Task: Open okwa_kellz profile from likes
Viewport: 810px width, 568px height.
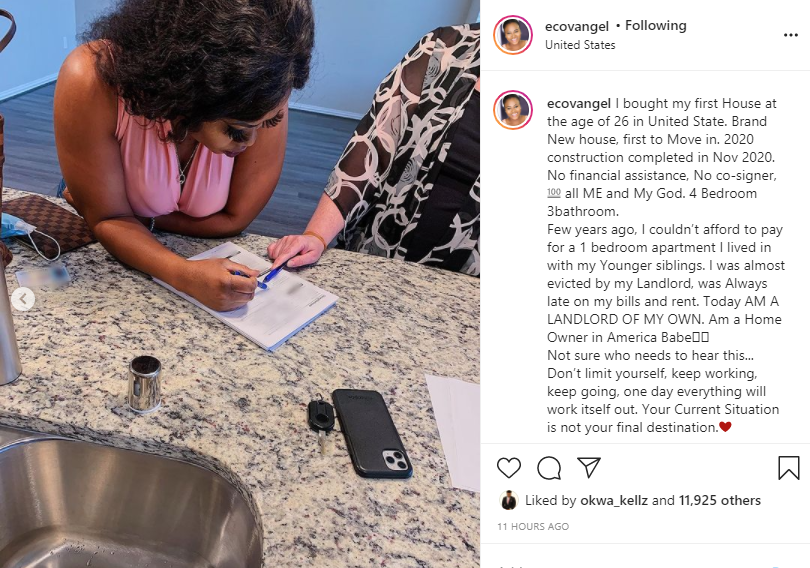Action: [614, 500]
